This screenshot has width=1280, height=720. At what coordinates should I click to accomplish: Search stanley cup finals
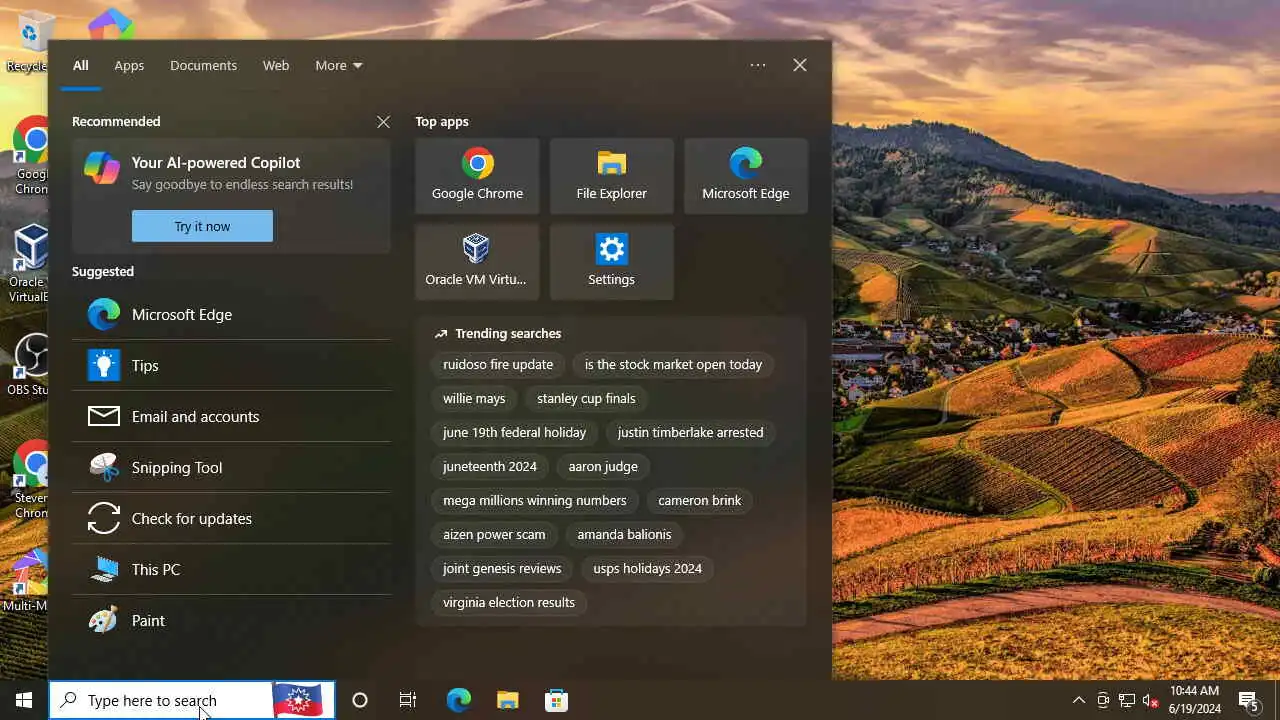pos(586,399)
